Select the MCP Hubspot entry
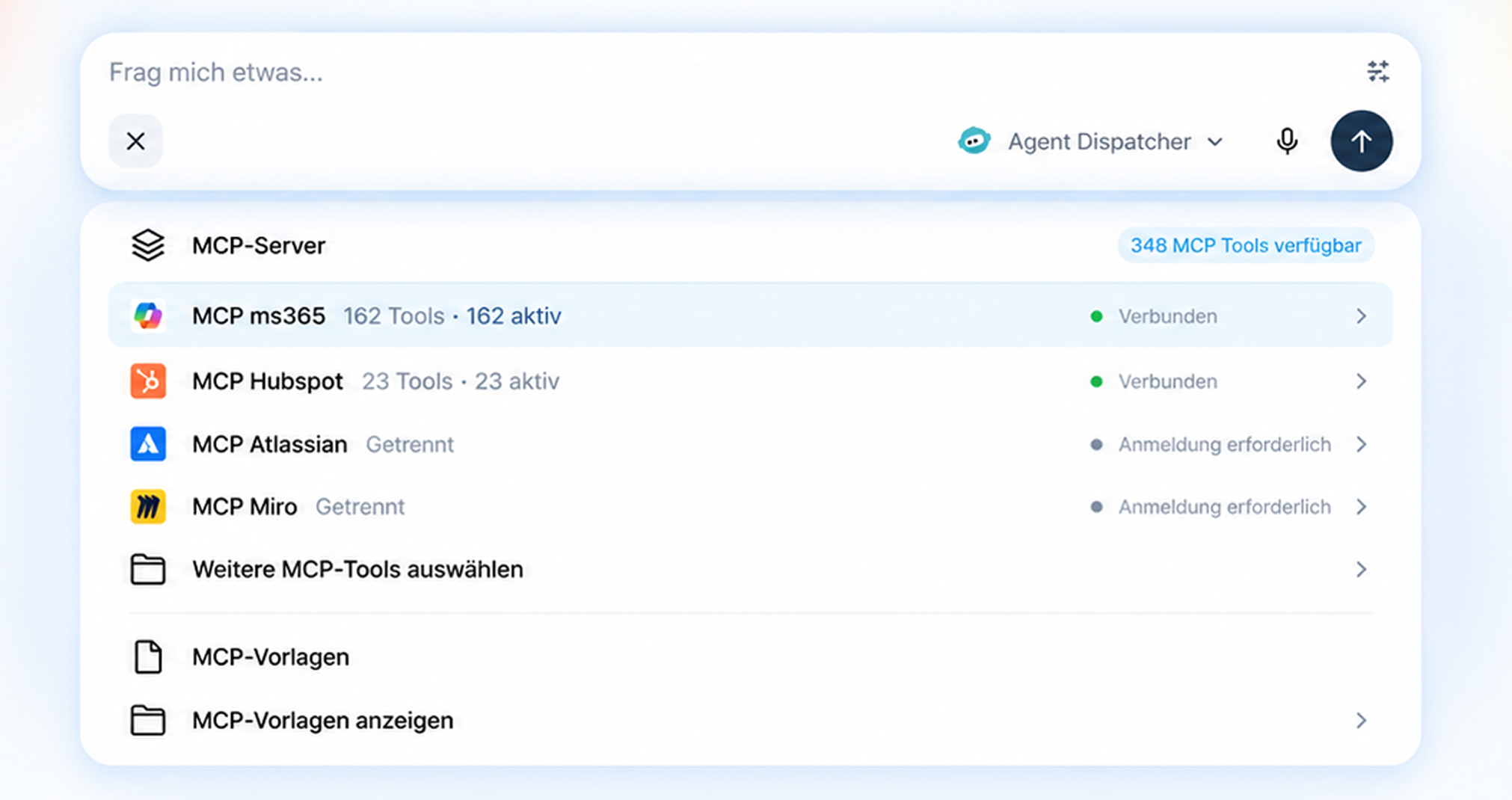This screenshot has height=800, width=1512. [x=750, y=381]
